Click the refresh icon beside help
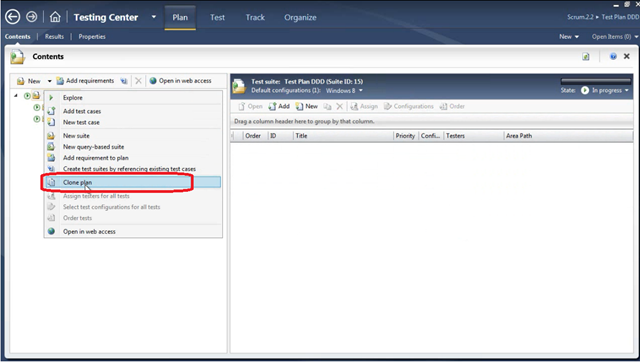Viewport: 640px width, 362px height. 586,56
